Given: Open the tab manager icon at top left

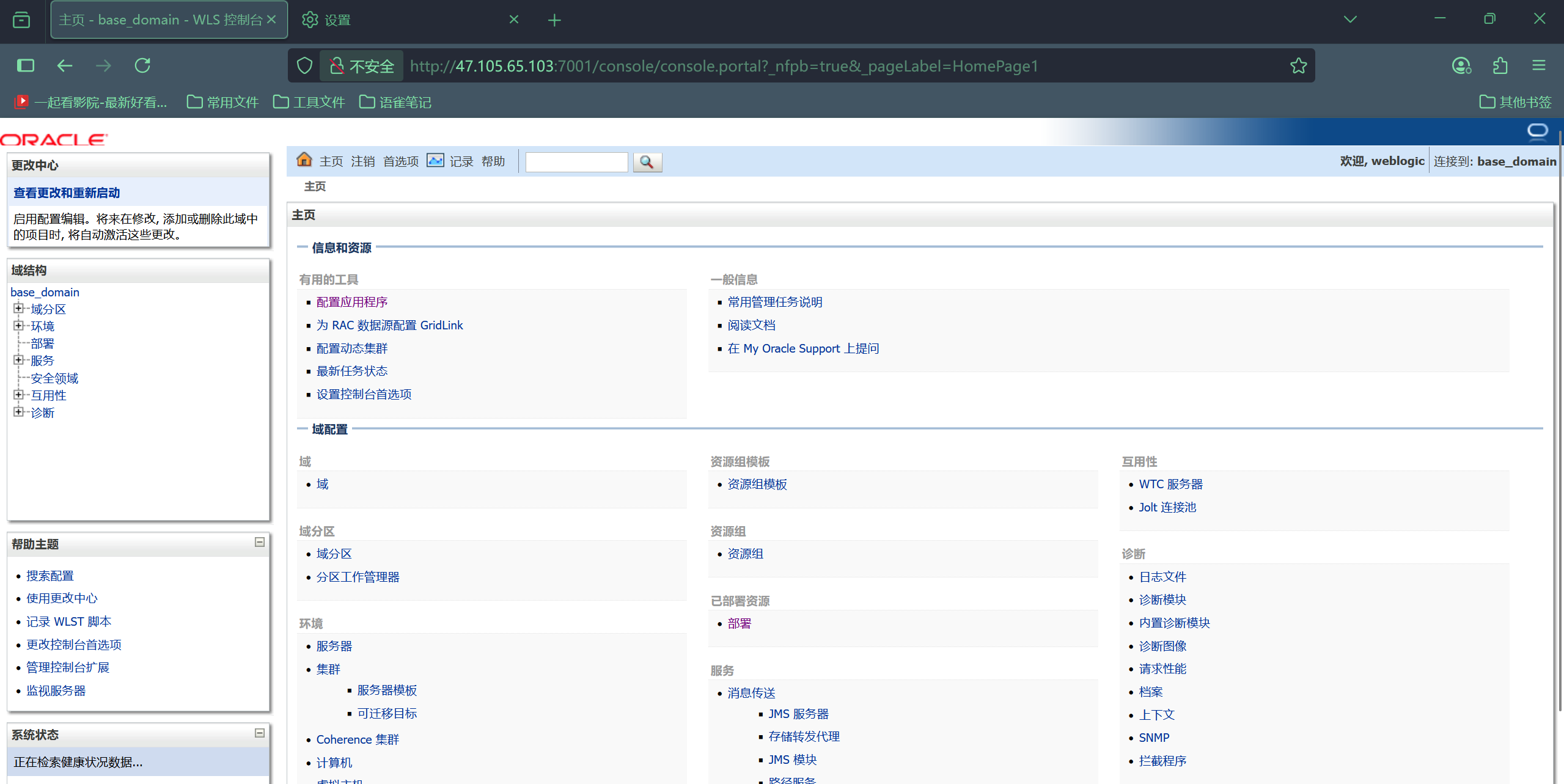Looking at the screenshot, I should [21, 20].
